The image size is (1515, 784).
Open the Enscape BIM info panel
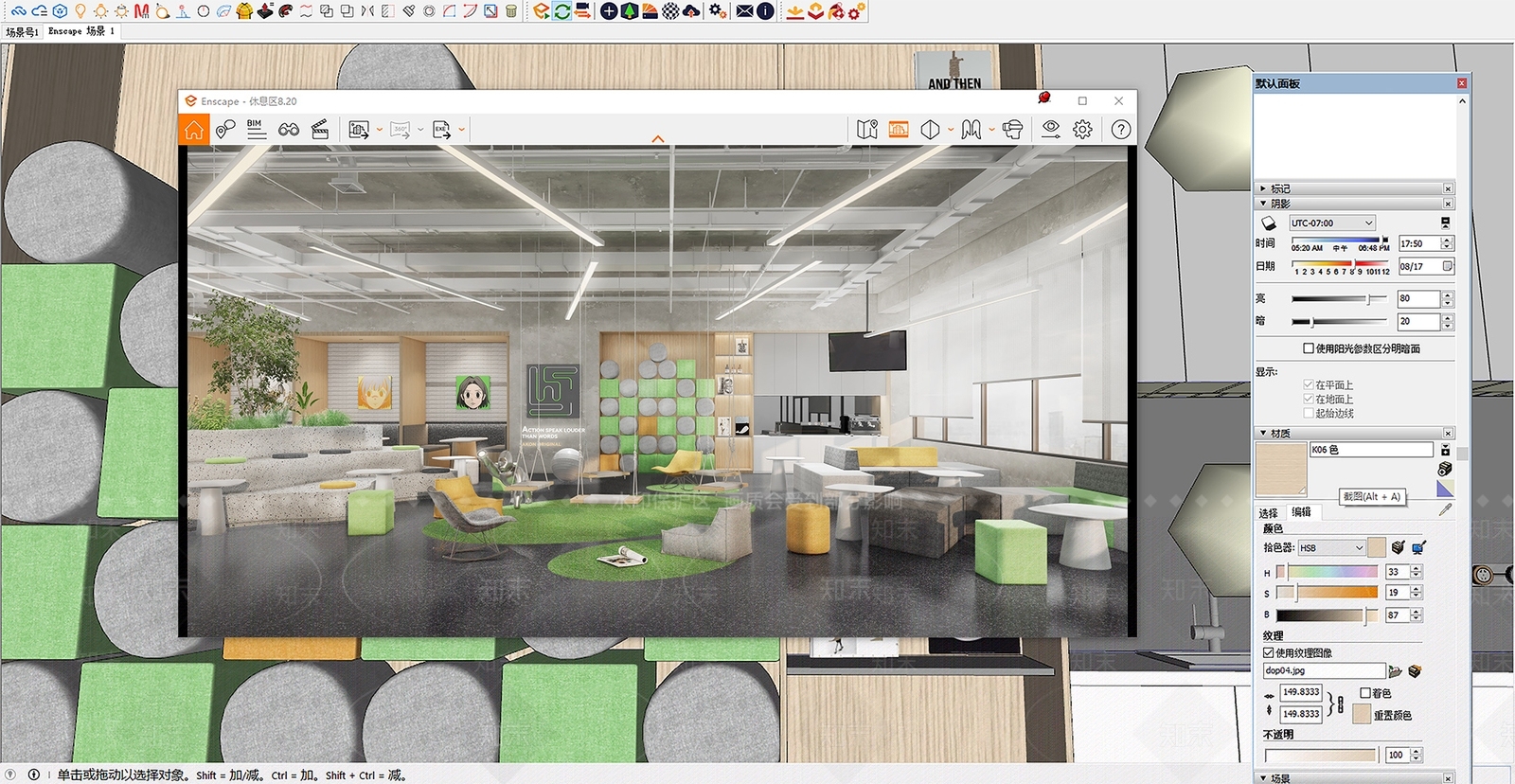[x=256, y=130]
